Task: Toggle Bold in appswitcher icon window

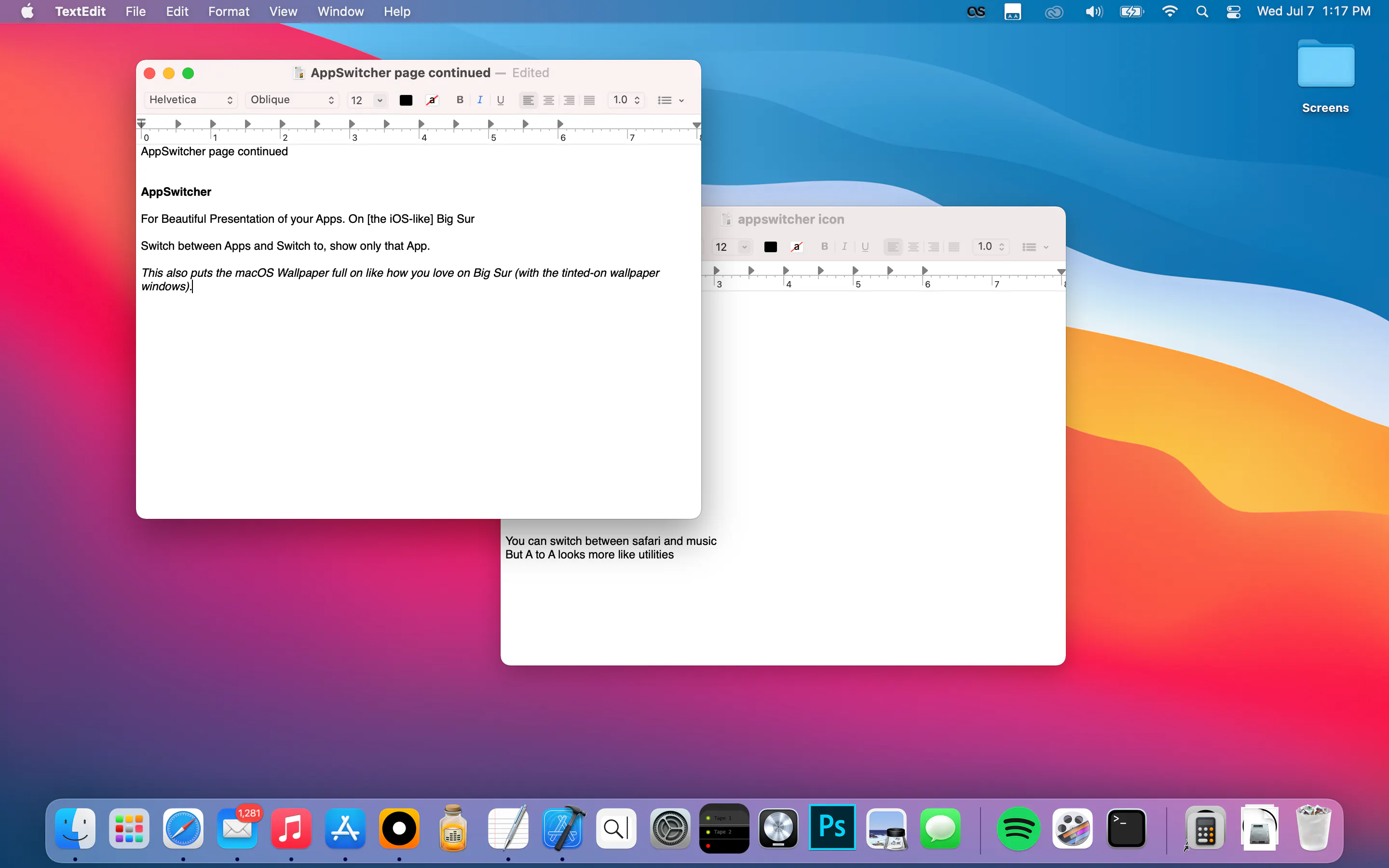Action: 824,247
